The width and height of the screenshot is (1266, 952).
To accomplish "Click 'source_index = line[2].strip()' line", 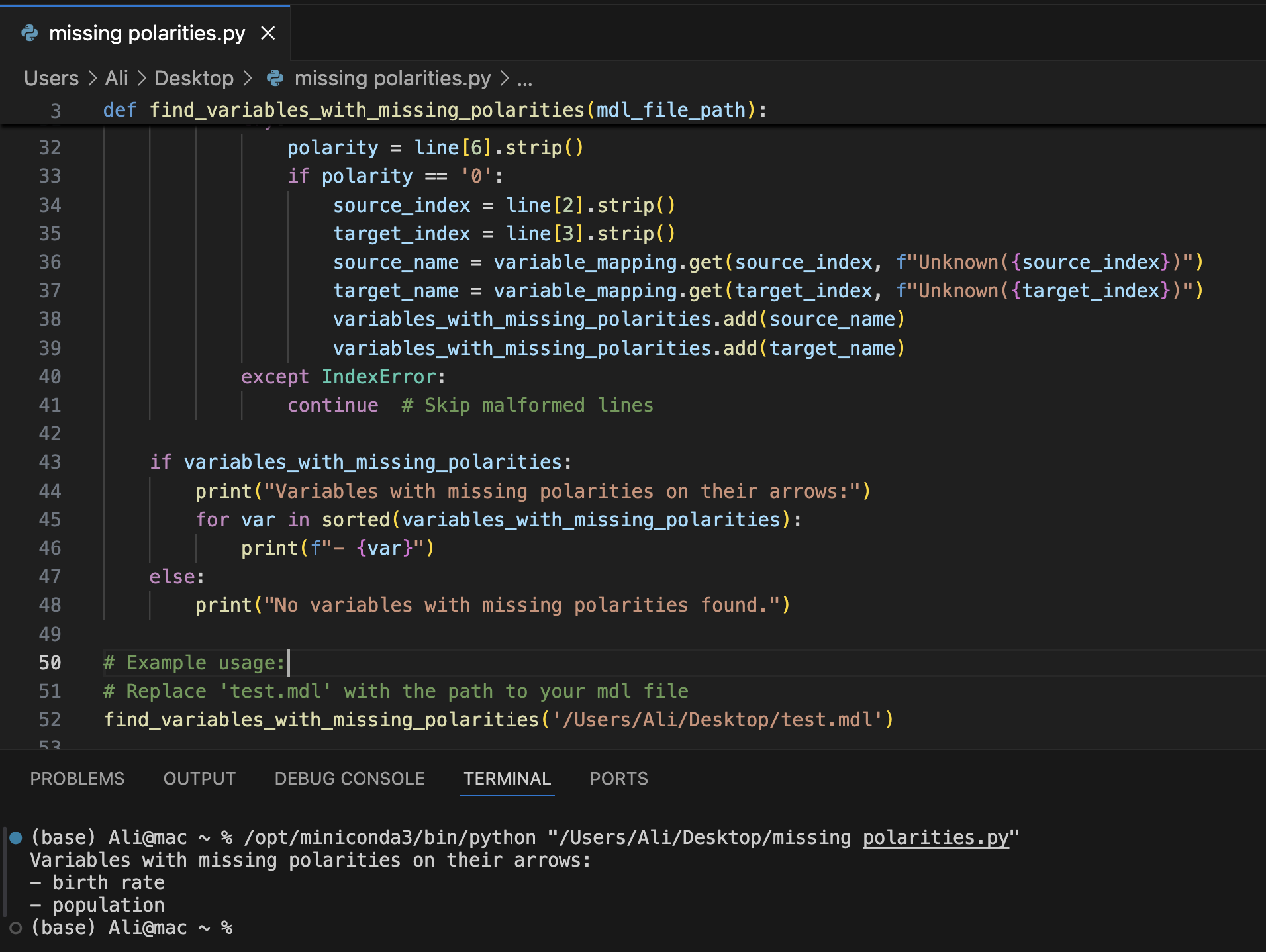I will pyautogui.click(x=504, y=205).
